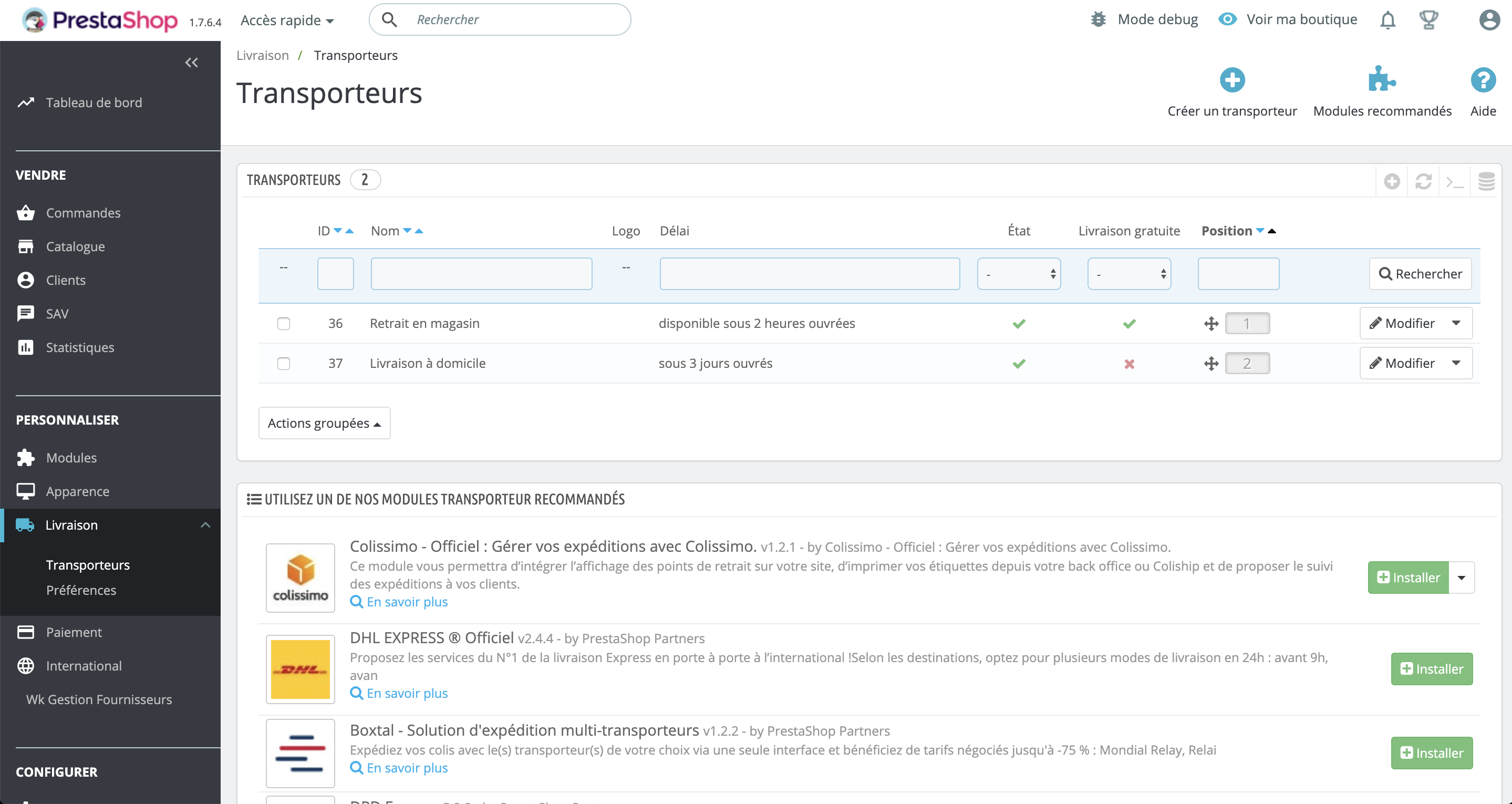Screen dimensions: 1512x804
Task: Collapse the sidebar with double chevron
Action: tap(191, 62)
